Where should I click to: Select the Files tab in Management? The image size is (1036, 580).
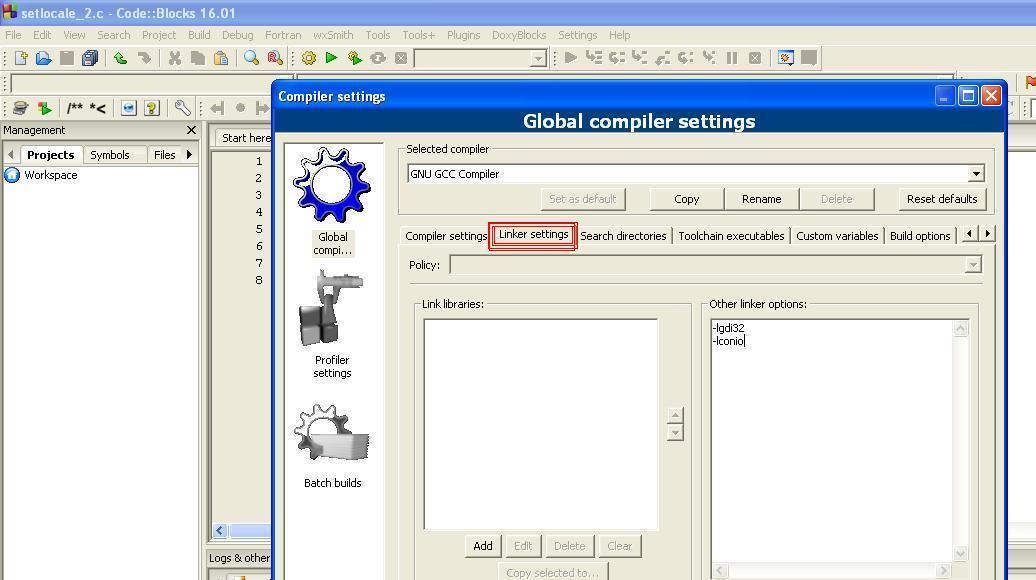165,155
